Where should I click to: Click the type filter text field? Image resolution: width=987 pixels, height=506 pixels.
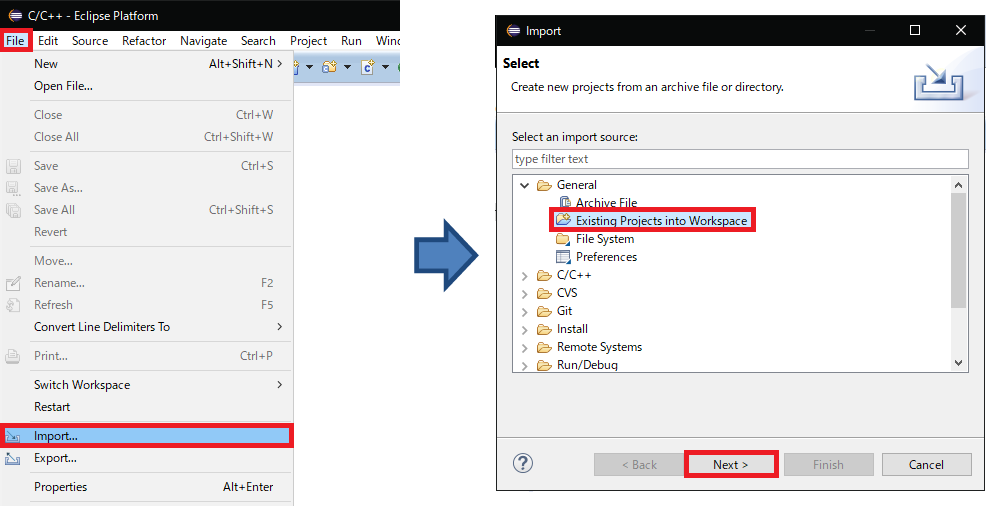[740, 159]
